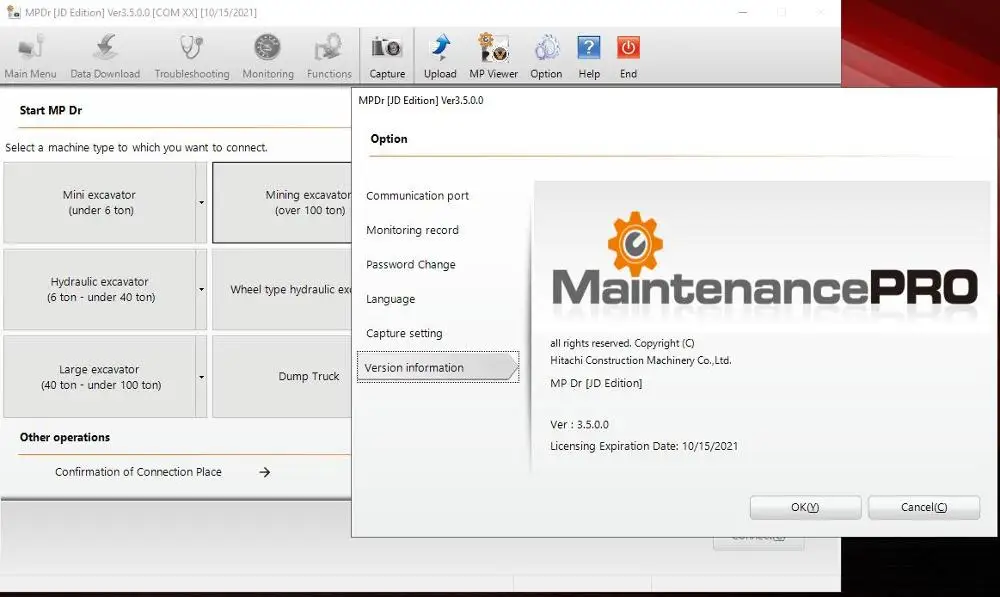Choose Wheel type hydraulic excavator
1000x597 pixels.
[282, 289]
